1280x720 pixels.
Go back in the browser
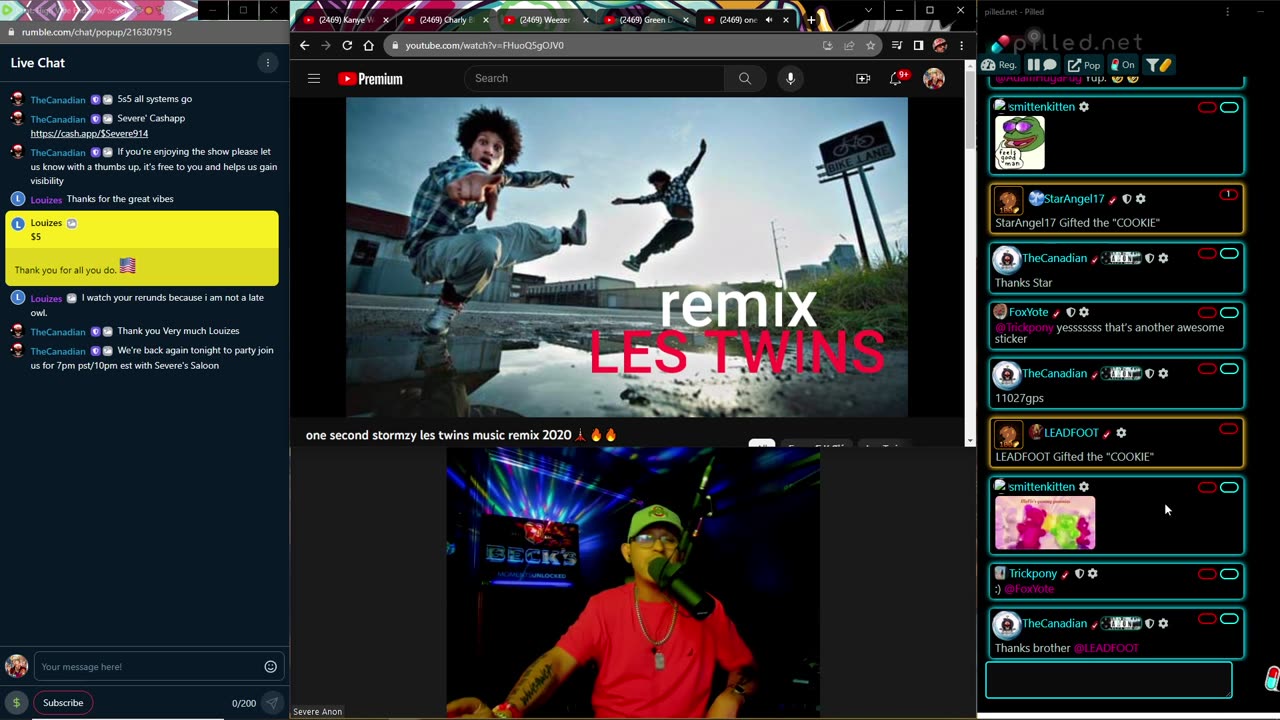click(305, 45)
